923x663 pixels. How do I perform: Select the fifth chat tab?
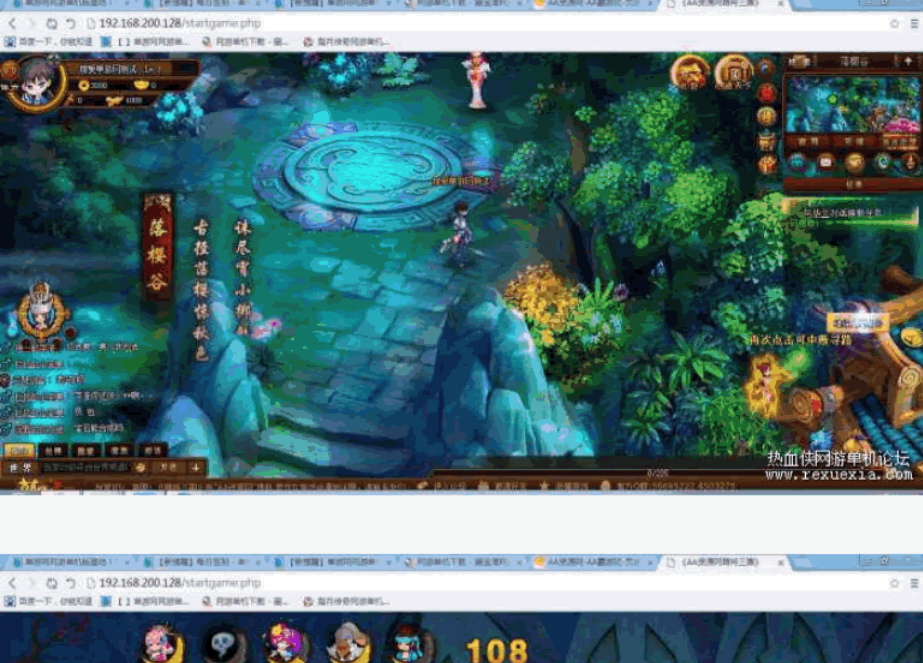tap(153, 451)
